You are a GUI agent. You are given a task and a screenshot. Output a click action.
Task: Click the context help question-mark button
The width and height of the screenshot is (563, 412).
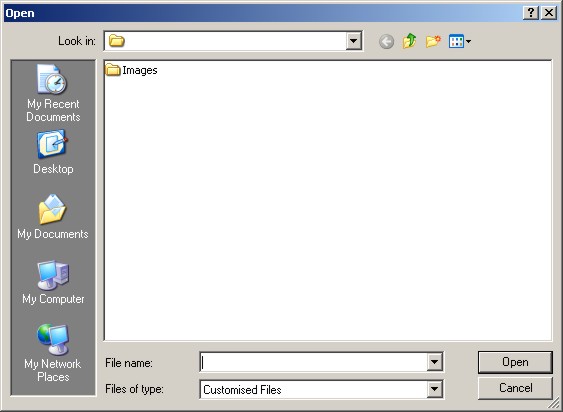coord(531,13)
